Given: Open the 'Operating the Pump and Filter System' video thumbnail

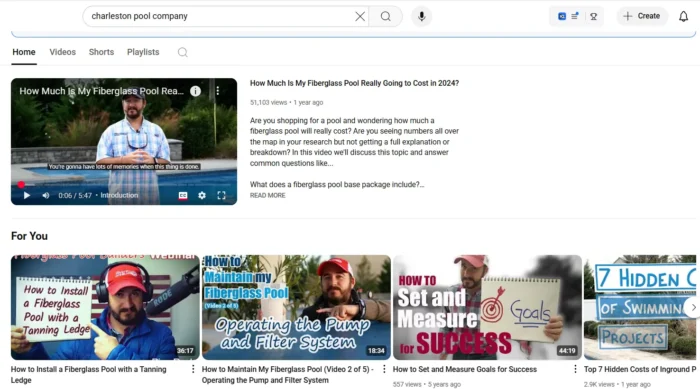Looking at the screenshot, I should [296, 307].
